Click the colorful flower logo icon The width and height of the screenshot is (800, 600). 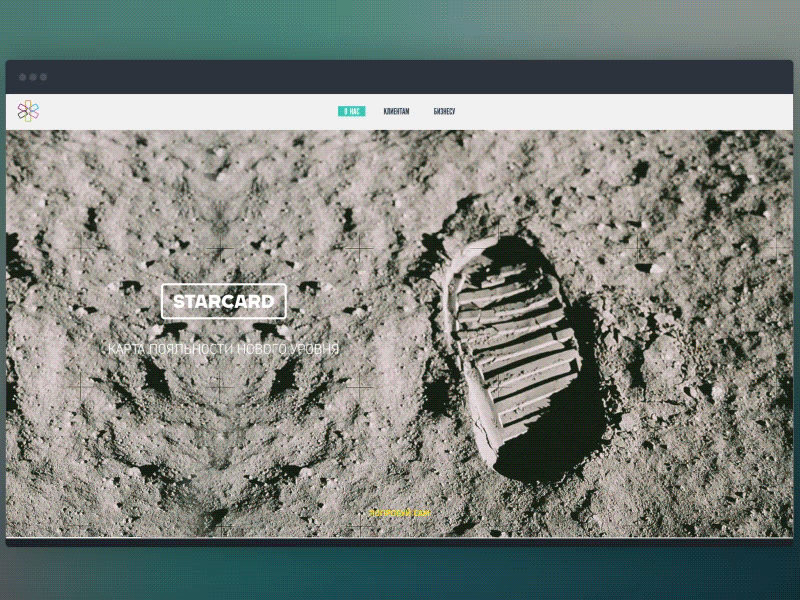[x=28, y=111]
